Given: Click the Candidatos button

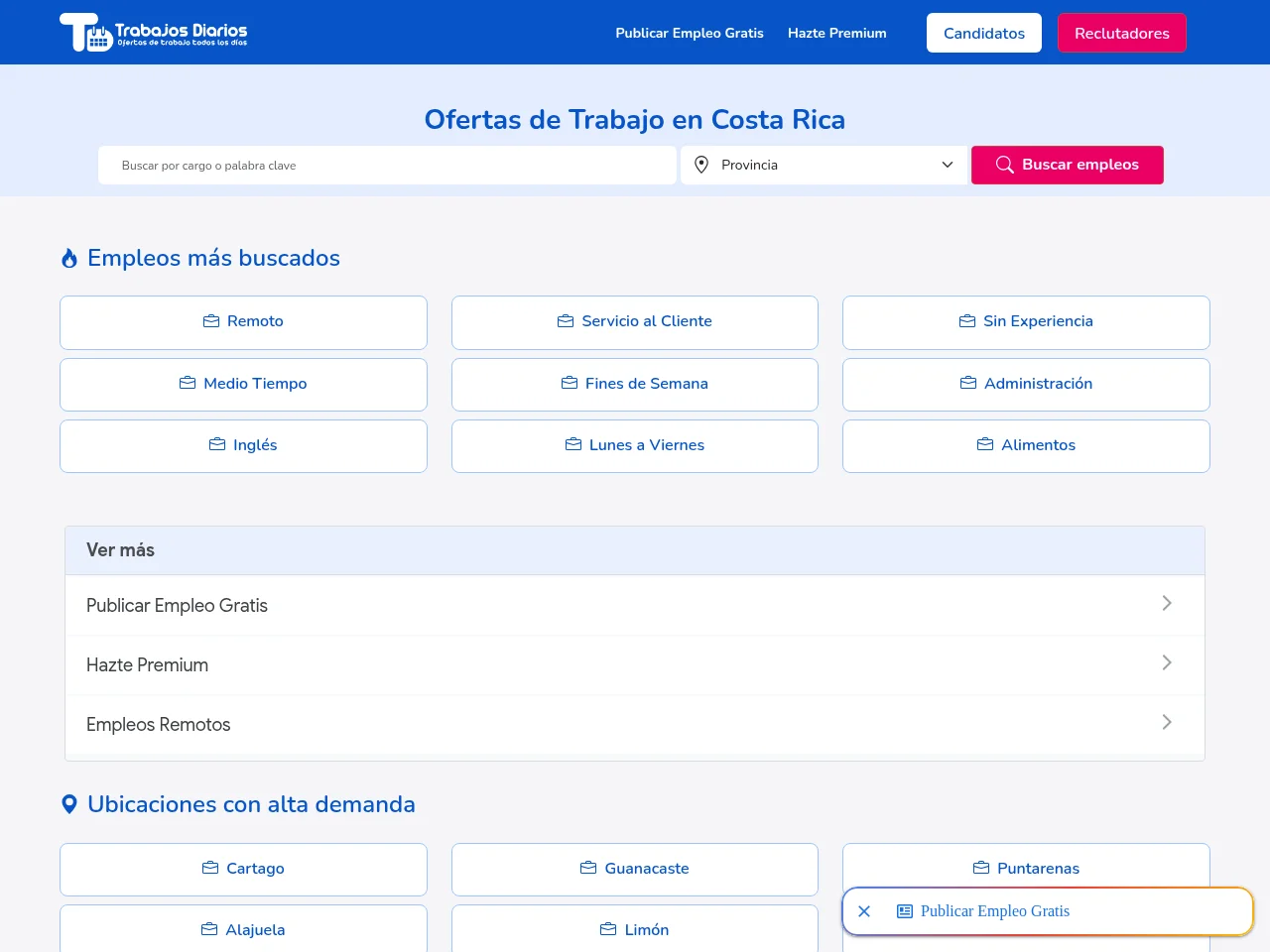Looking at the screenshot, I should pyautogui.click(x=984, y=33).
